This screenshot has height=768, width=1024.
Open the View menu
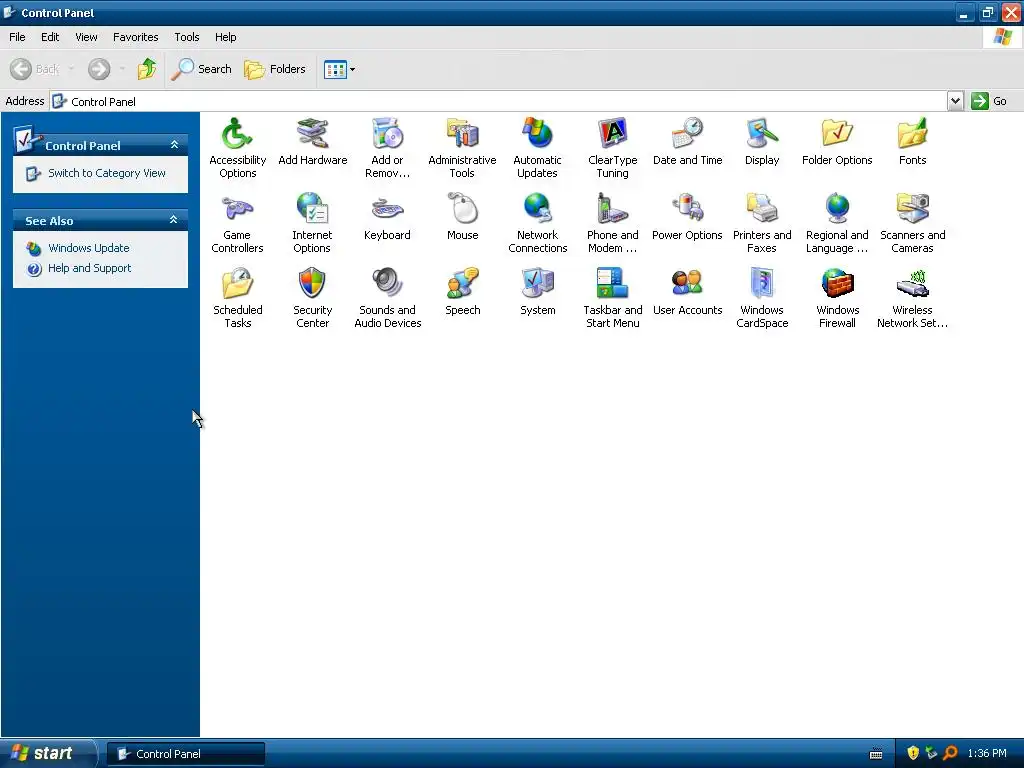(86, 37)
